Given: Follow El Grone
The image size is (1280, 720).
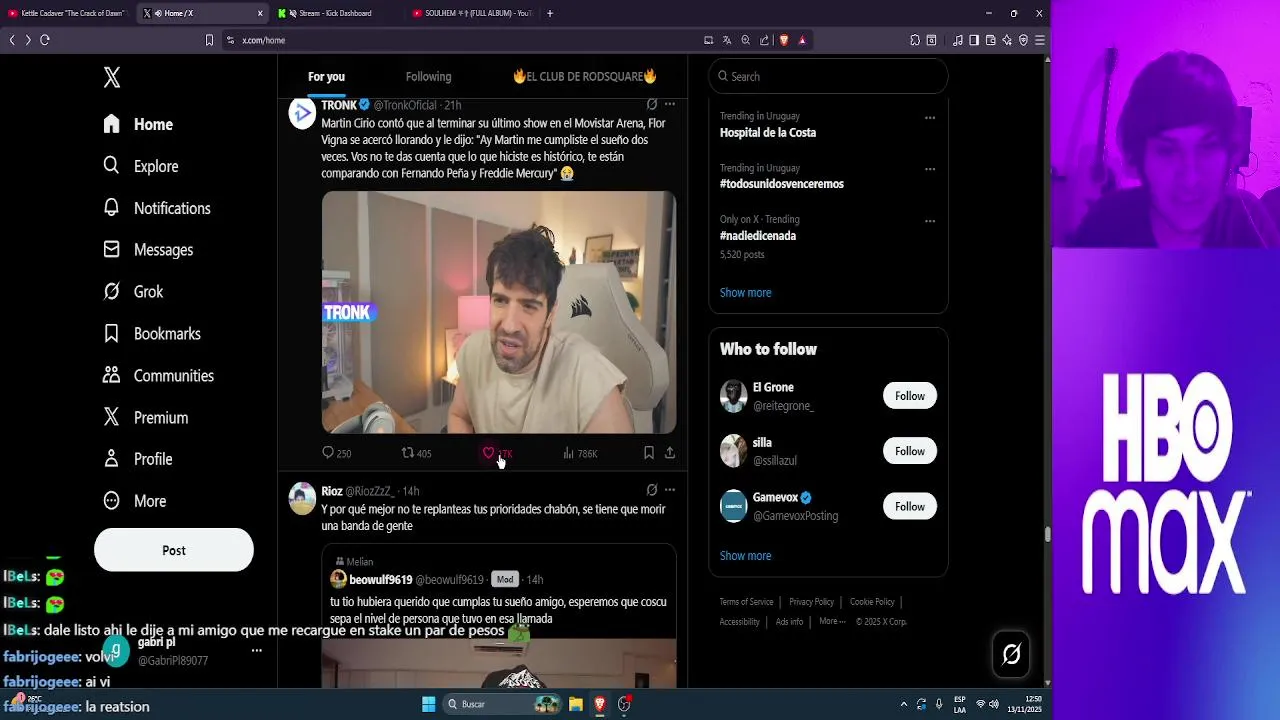Looking at the screenshot, I should (x=910, y=396).
